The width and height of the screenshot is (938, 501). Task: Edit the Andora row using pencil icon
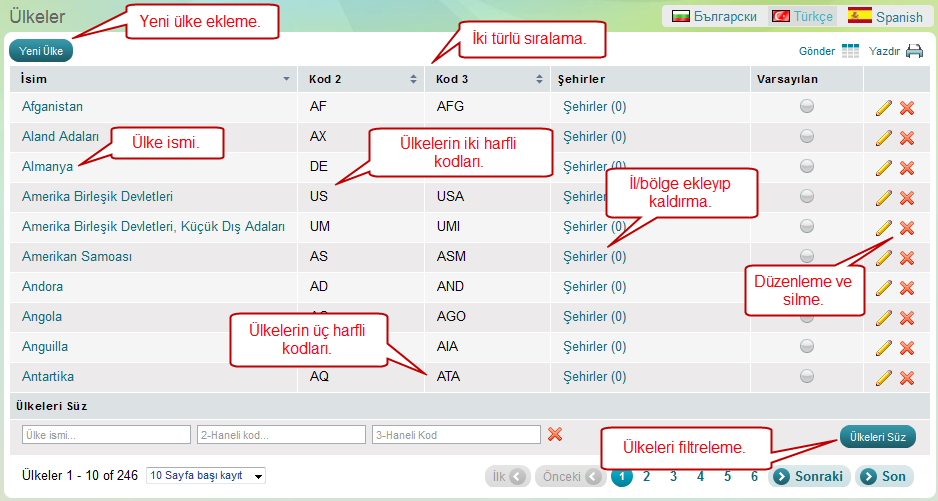pyautogui.click(x=883, y=288)
